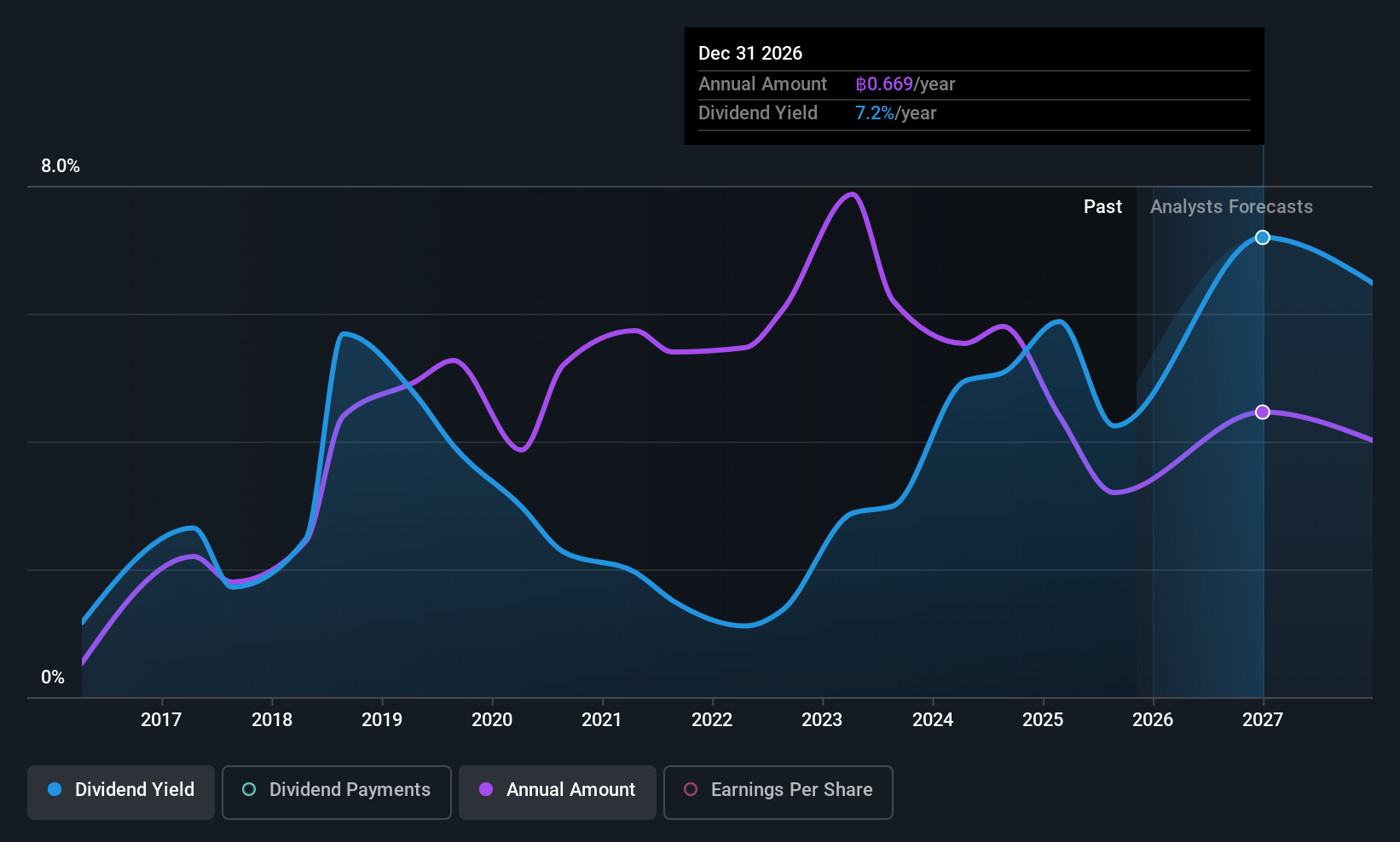Click the teal Dividend Payments legend circle
The image size is (1400, 842).
(248, 790)
